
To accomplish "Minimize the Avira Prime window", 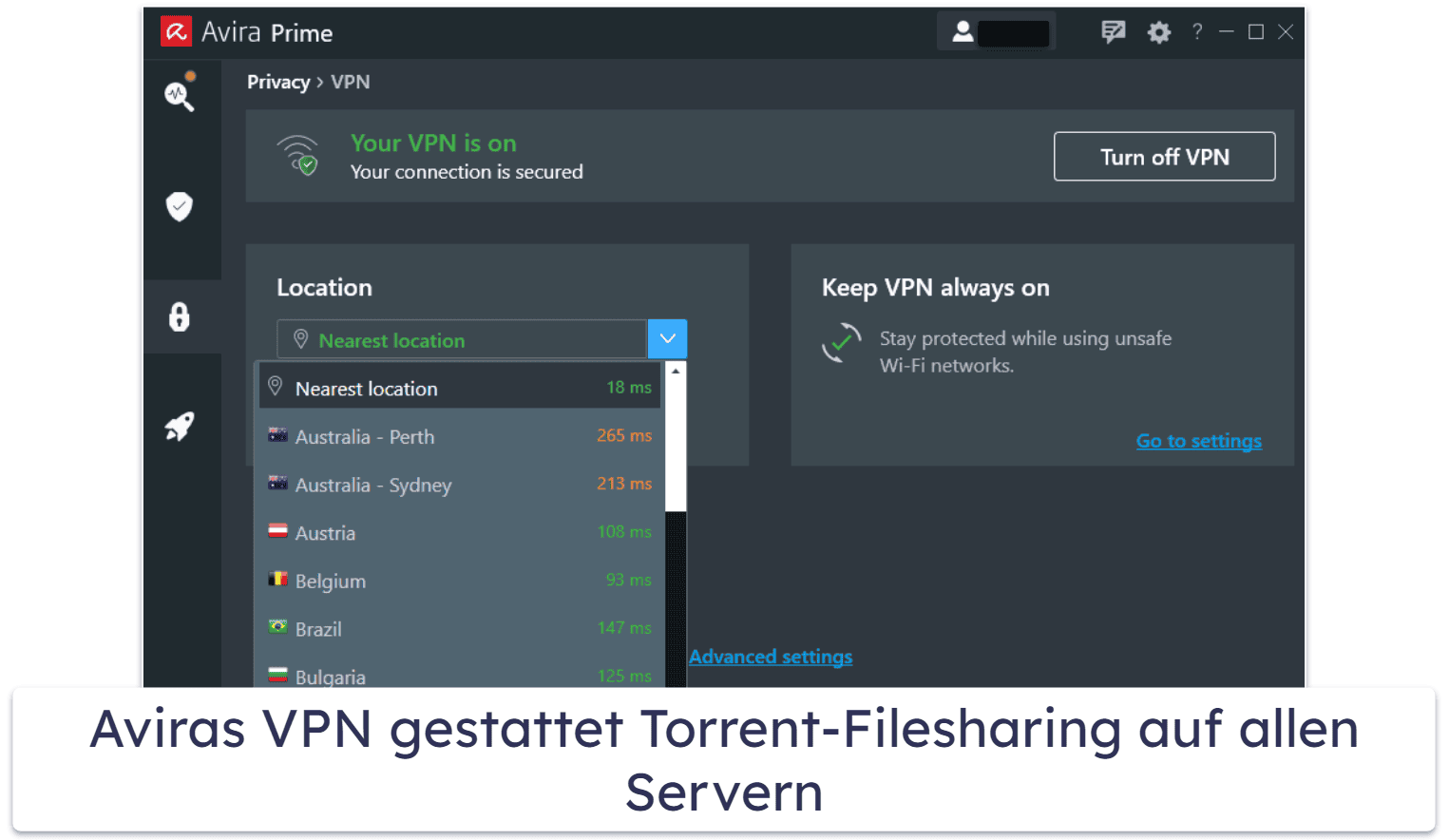I will tap(1227, 32).
